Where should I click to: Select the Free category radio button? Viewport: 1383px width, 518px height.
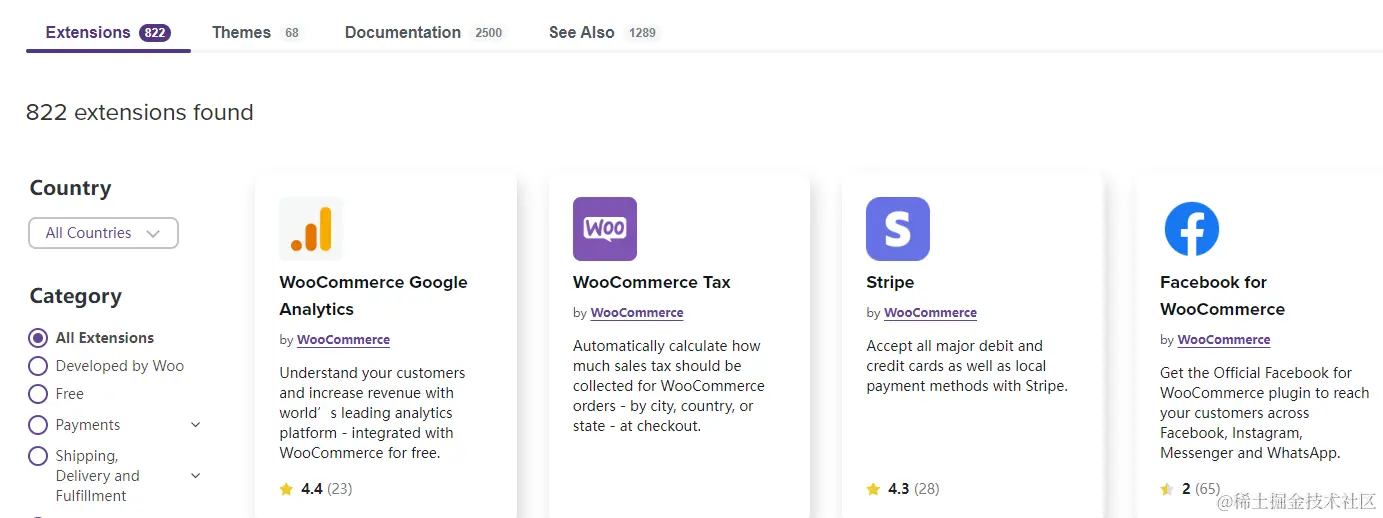38,394
